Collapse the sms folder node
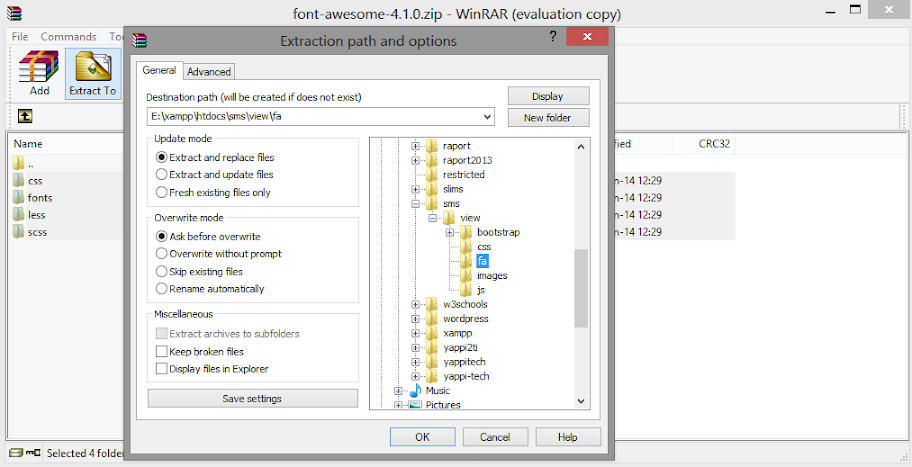 pyautogui.click(x=415, y=204)
